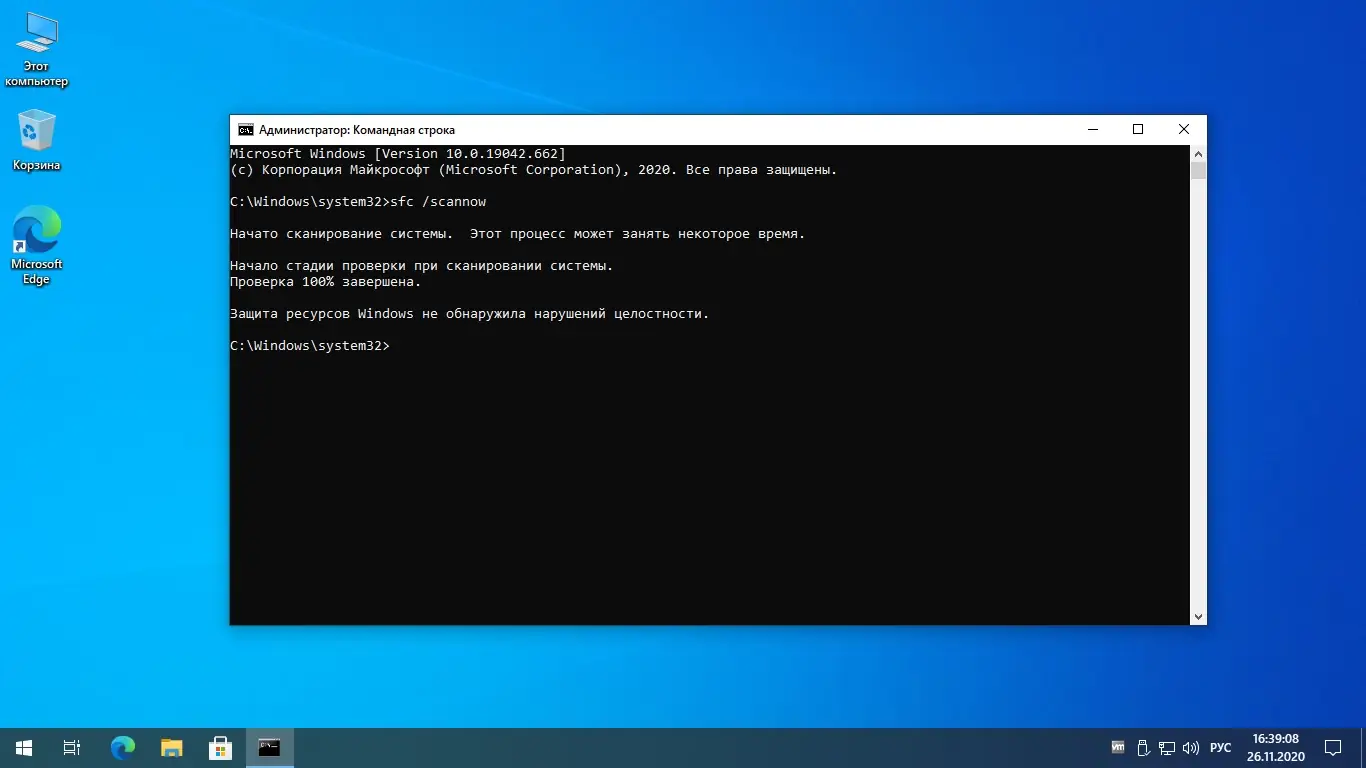This screenshot has width=1366, height=768.
Task: Click the Command Prompt taskbar button
Action: pos(269,747)
